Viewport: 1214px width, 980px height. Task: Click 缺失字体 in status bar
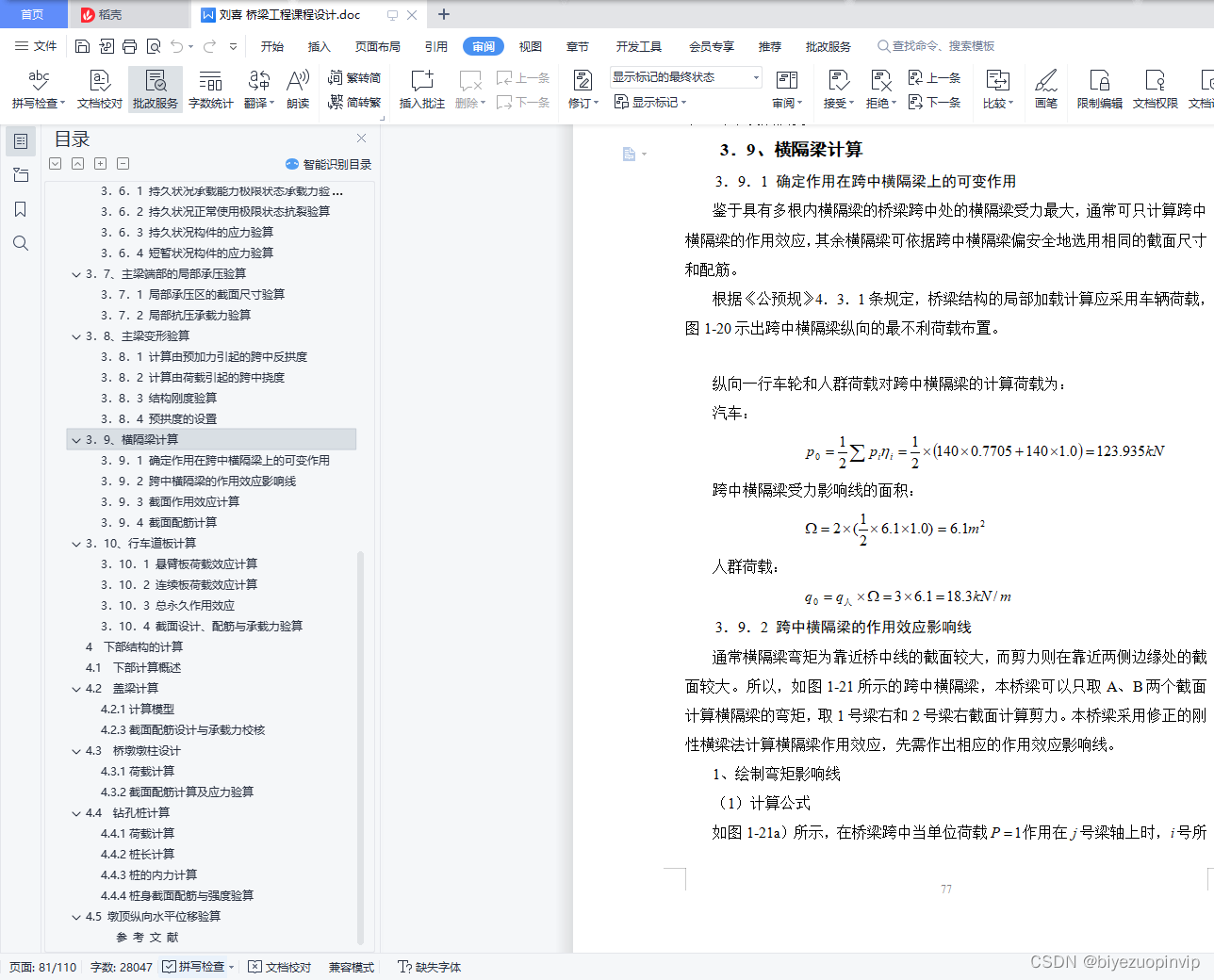(430, 967)
